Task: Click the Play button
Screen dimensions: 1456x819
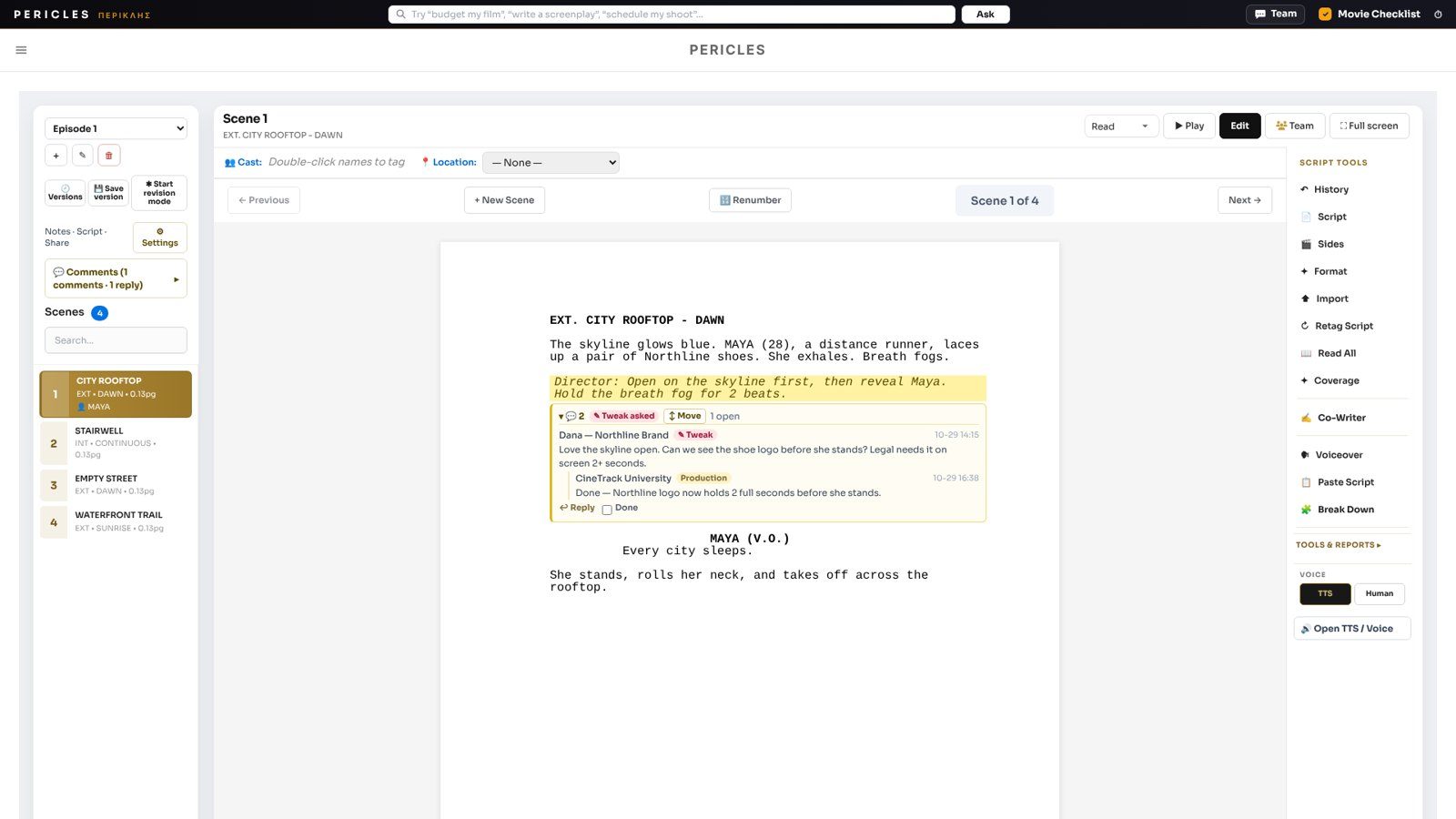Action: pyautogui.click(x=1188, y=126)
